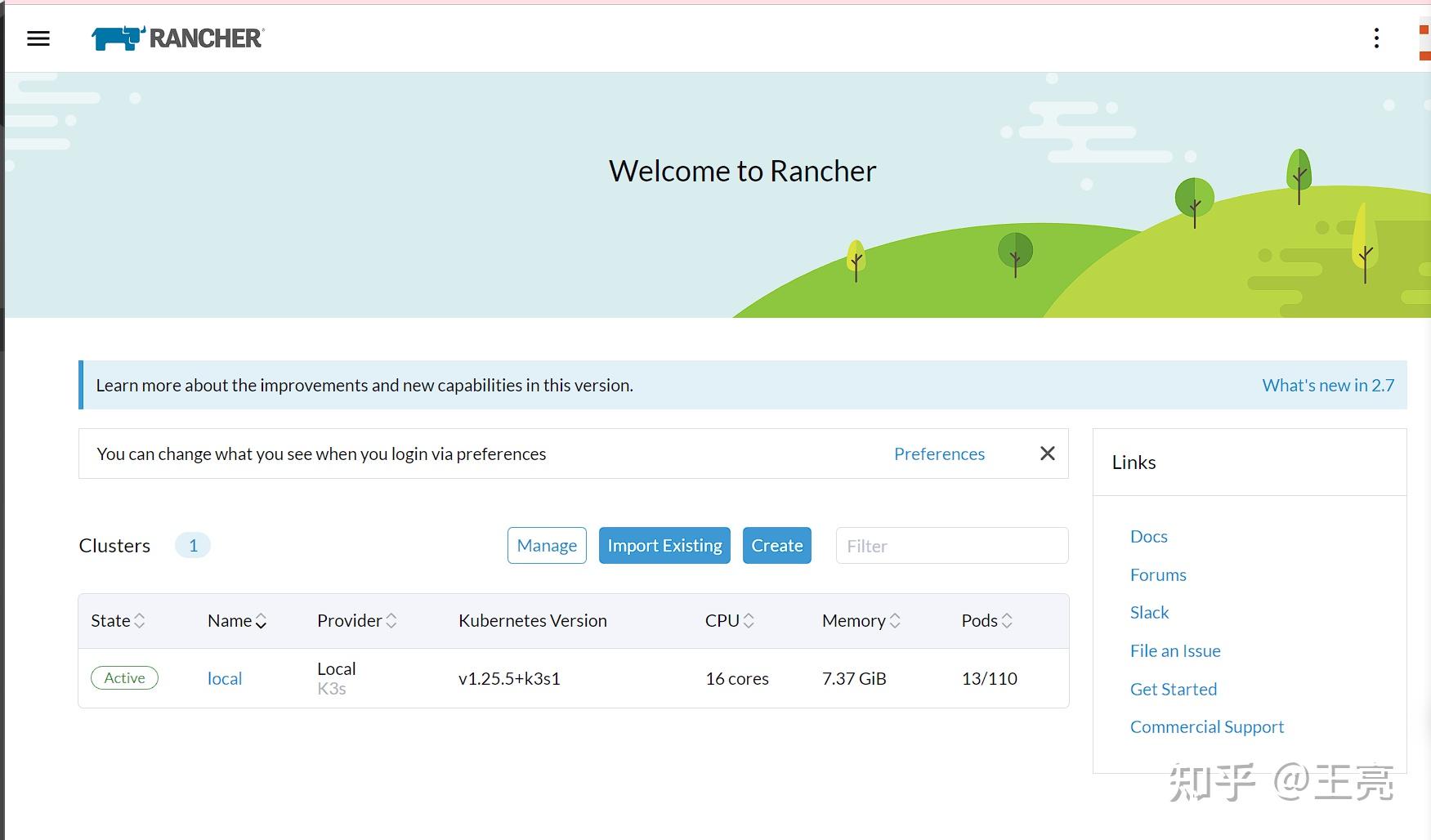Screen dimensions: 1431x840
Task: Click the clusters count badge 1
Action: tap(193, 545)
